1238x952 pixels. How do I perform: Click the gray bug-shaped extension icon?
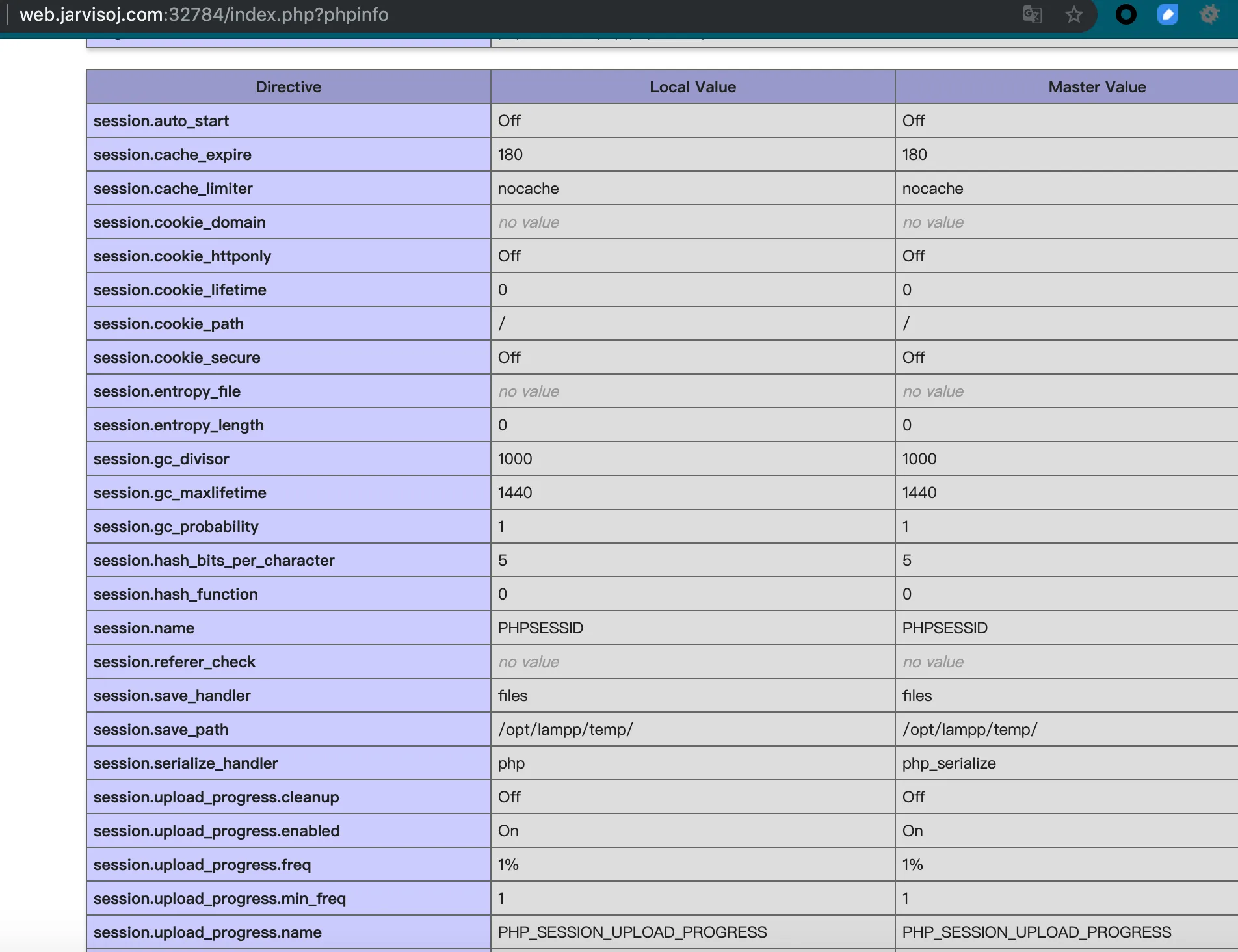pyautogui.click(x=1209, y=14)
